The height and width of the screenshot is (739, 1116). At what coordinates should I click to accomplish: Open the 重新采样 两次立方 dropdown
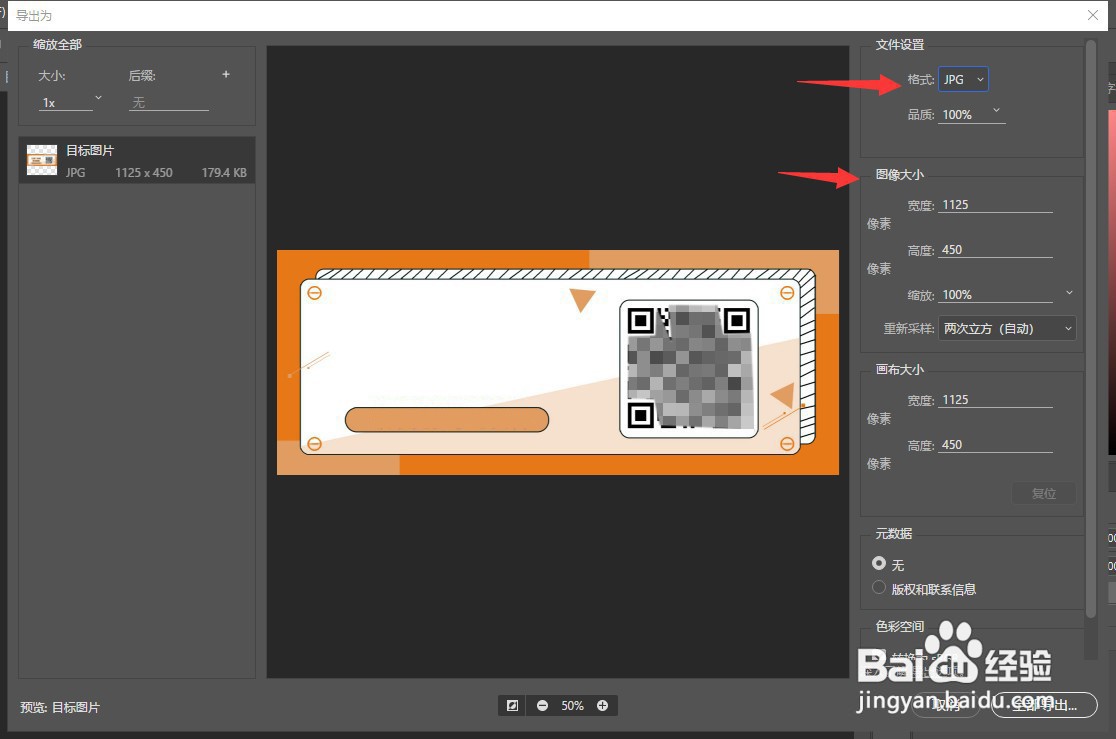tap(1007, 328)
